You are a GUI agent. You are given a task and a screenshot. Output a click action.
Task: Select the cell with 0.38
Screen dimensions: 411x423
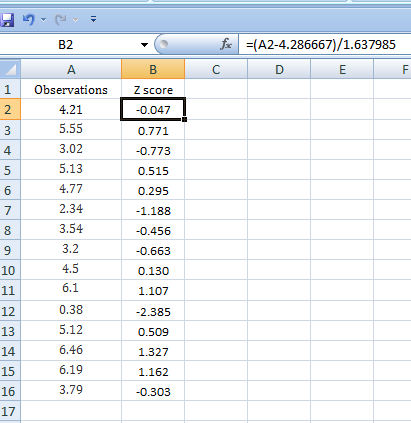(71, 310)
